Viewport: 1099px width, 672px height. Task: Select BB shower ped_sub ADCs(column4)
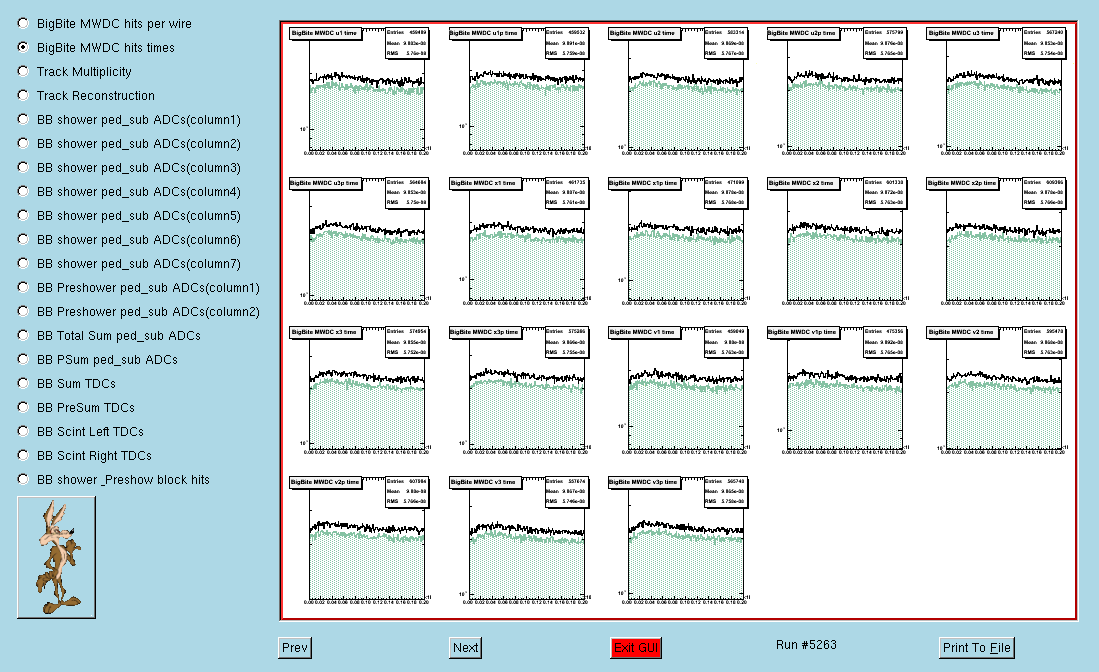pos(23,191)
